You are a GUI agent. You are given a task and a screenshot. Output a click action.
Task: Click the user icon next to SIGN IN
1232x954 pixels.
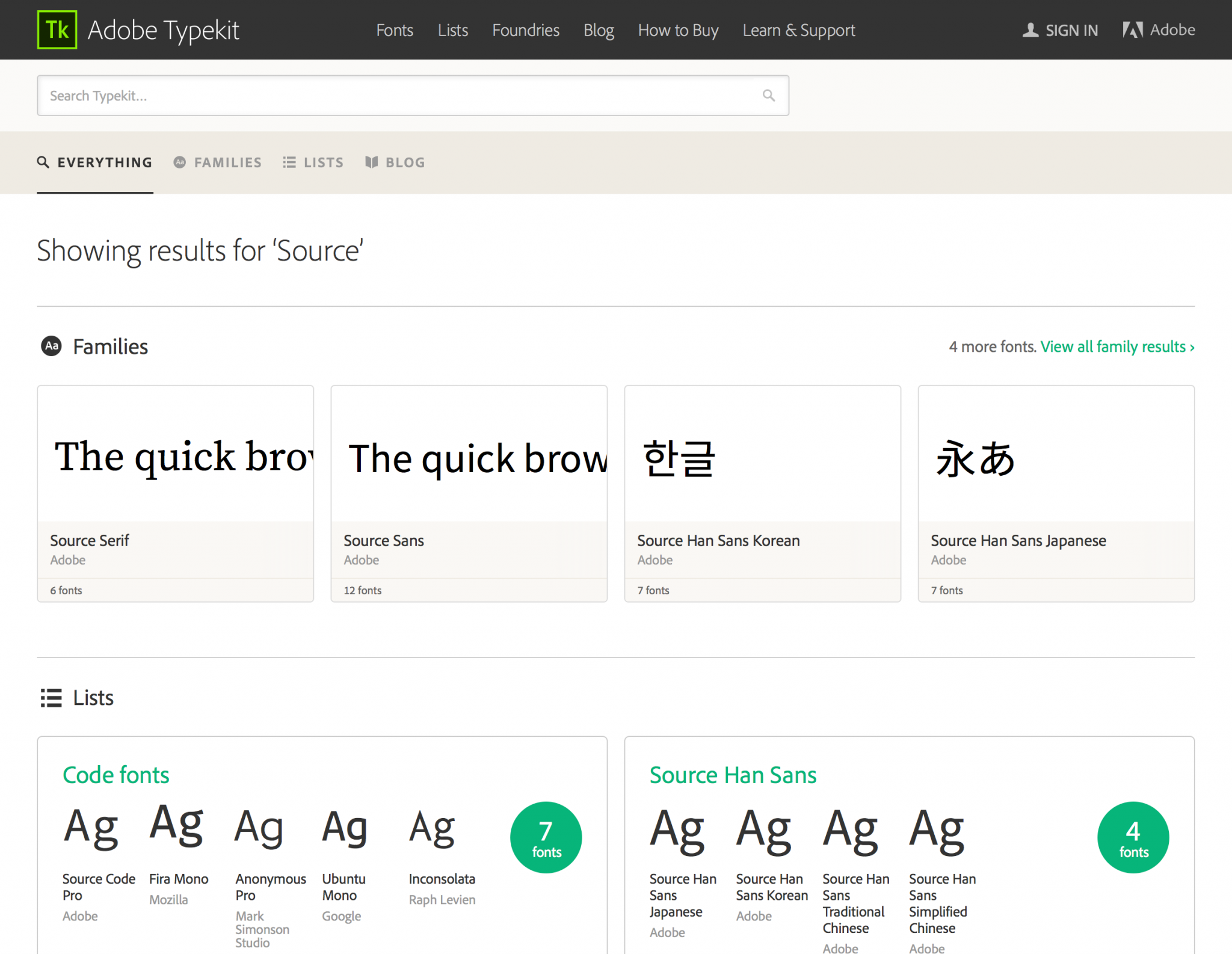pos(1030,29)
